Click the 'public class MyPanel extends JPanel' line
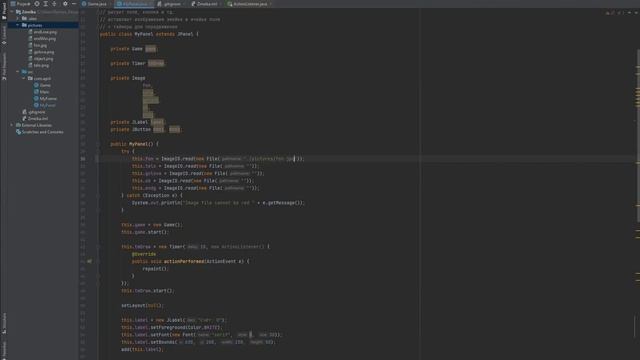 pyautogui.click(x=149, y=34)
